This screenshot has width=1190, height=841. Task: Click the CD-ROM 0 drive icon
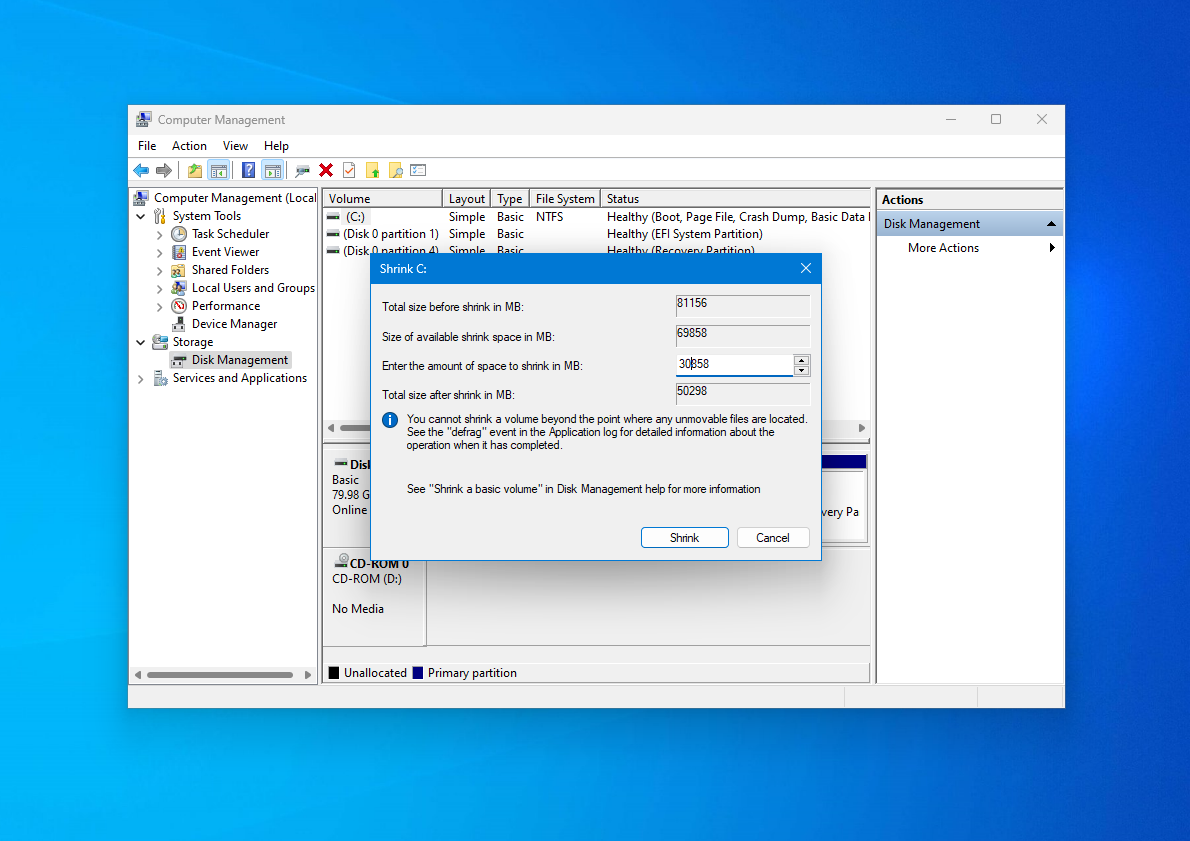pyautogui.click(x=339, y=562)
